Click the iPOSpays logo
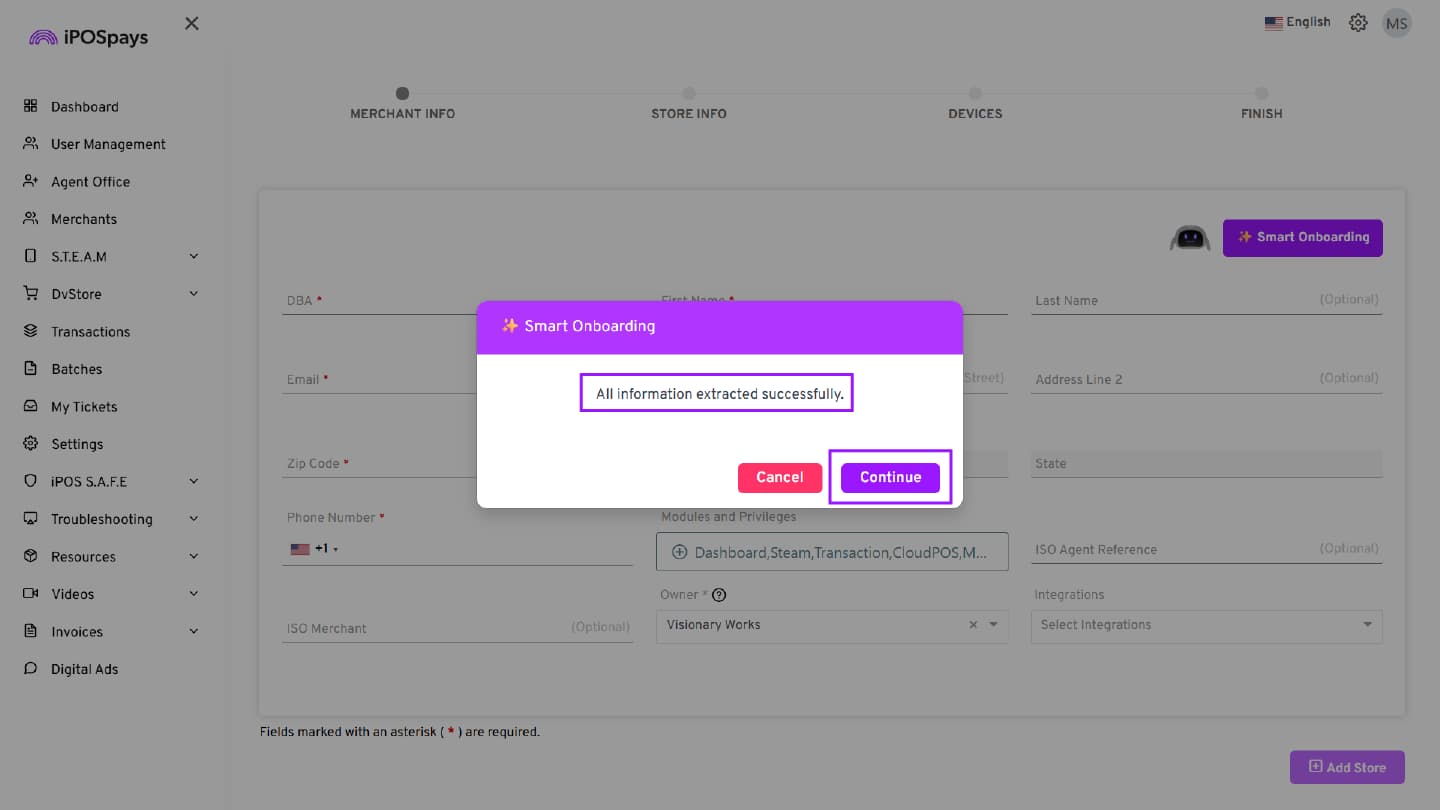The image size is (1440, 810). tap(88, 37)
